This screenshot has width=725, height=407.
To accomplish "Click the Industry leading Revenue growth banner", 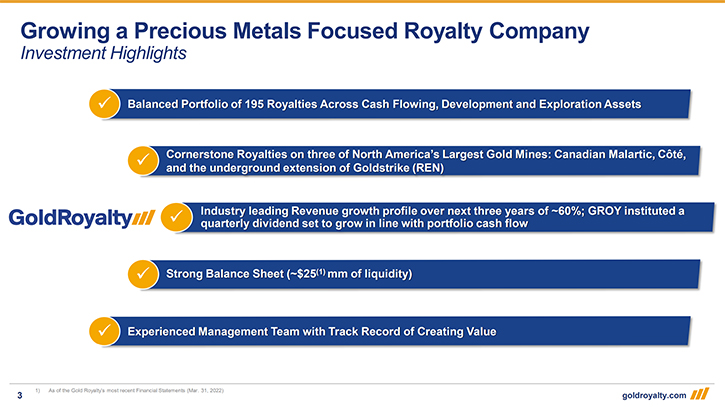I will [x=440, y=217].
